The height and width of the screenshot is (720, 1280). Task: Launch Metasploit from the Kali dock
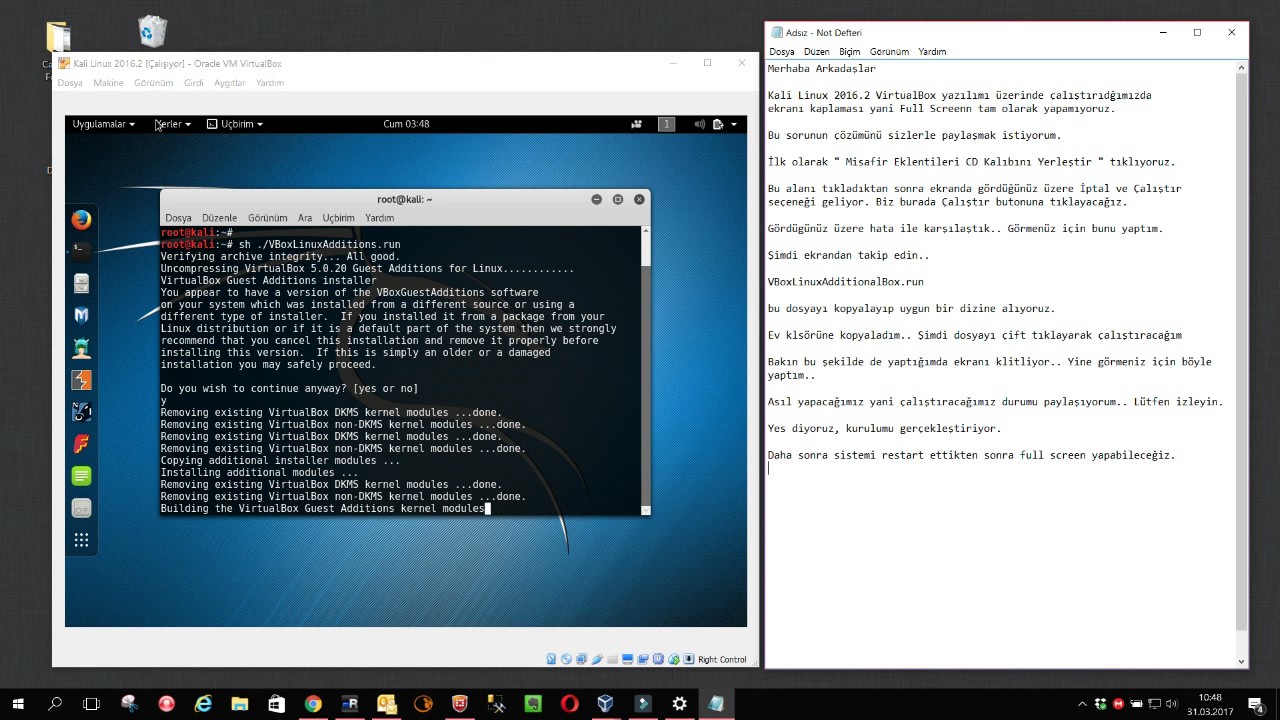coord(82,315)
